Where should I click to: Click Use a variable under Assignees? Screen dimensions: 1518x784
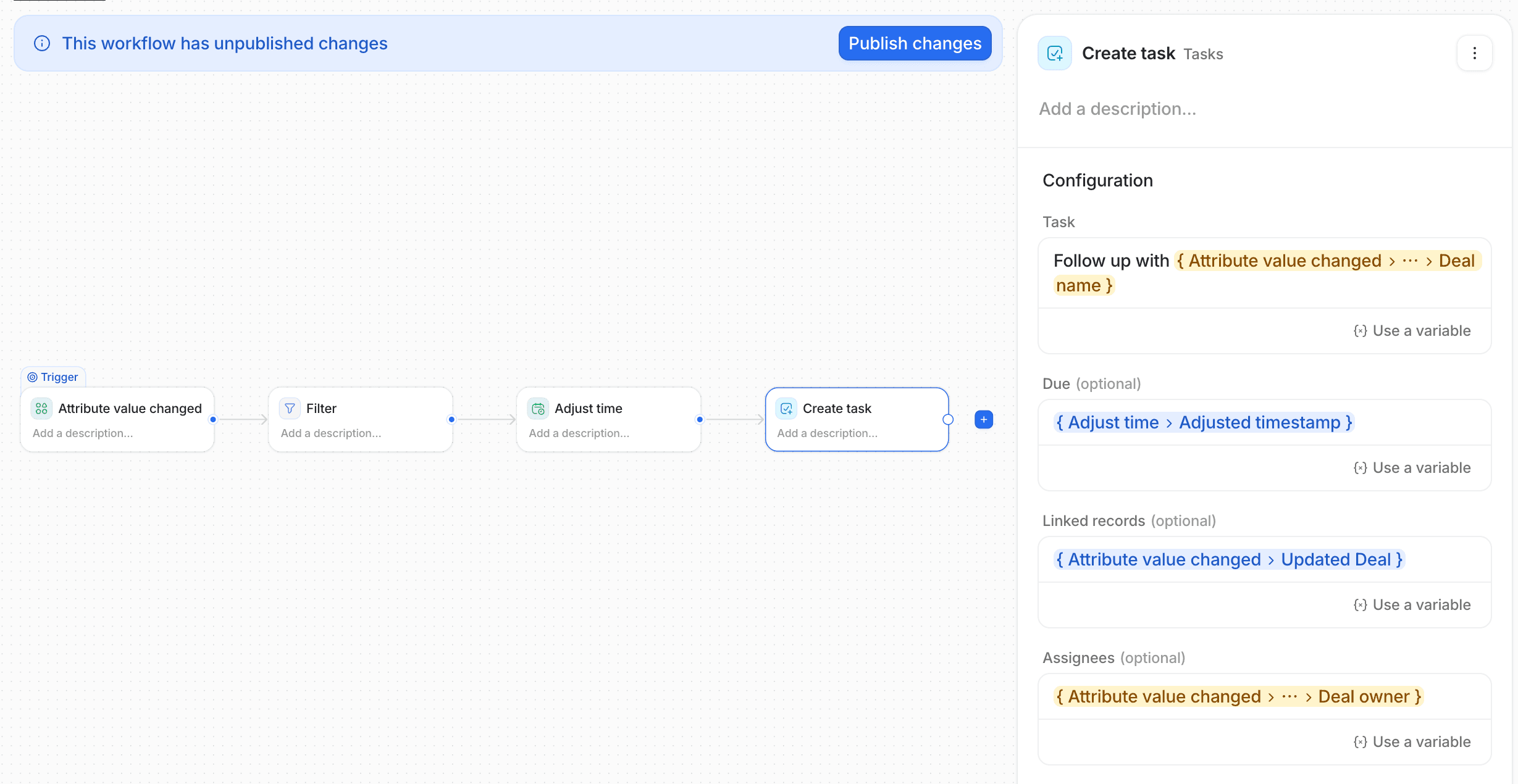click(x=1412, y=742)
